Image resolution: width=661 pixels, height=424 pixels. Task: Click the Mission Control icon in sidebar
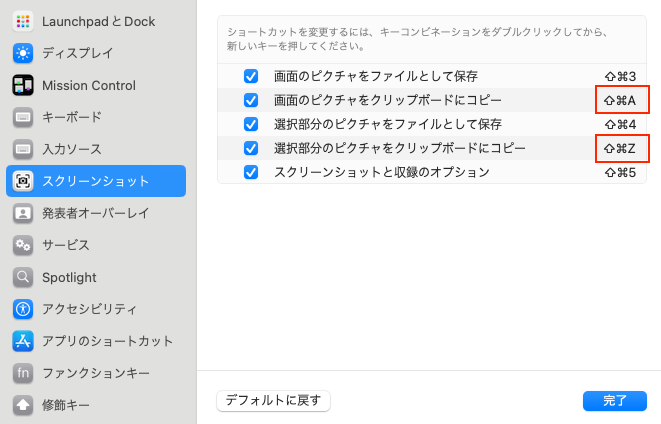[x=24, y=85]
